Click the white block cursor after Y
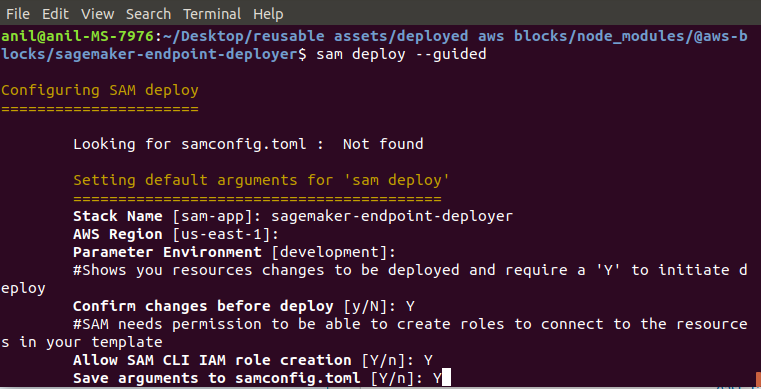The height and width of the screenshot is (389, 761). 447,378
